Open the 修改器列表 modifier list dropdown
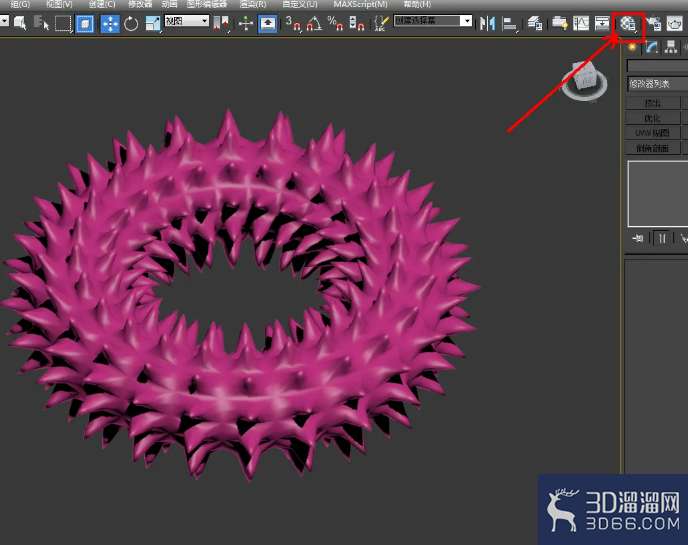Image resolution: width=688 pixels, height=545 pixels. coord(658,83)
